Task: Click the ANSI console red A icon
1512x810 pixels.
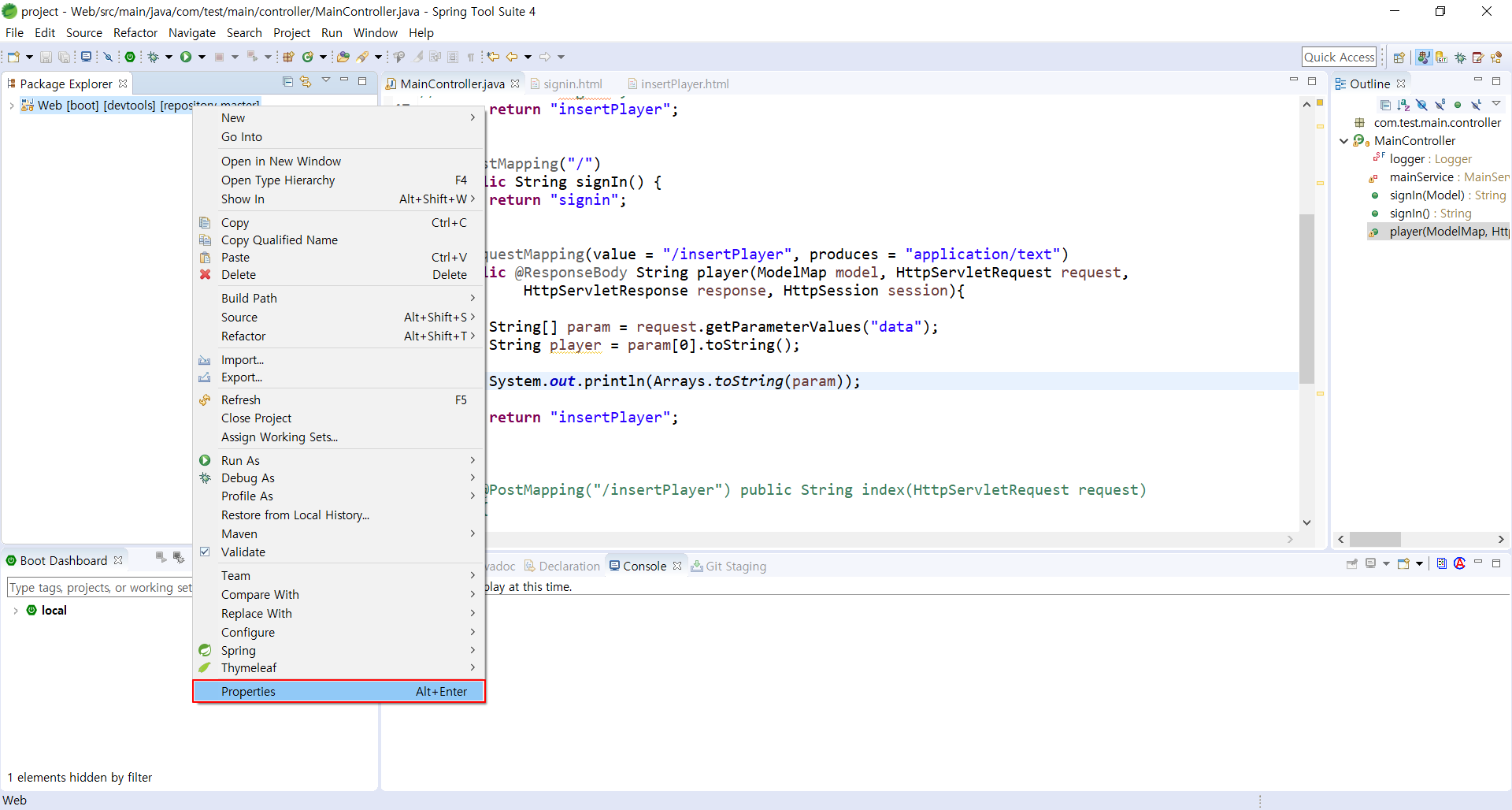Action: 1460,563
